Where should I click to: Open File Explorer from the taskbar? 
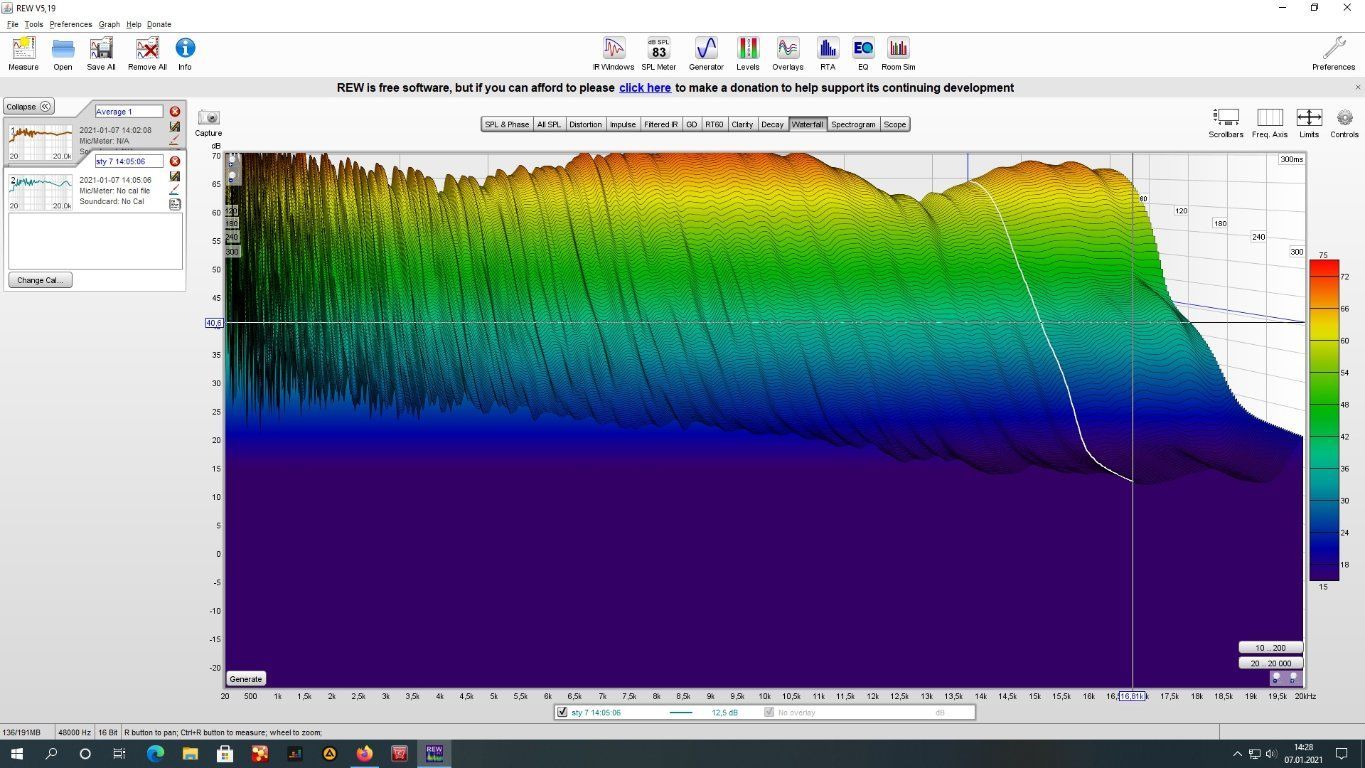(x=190, y=753)
